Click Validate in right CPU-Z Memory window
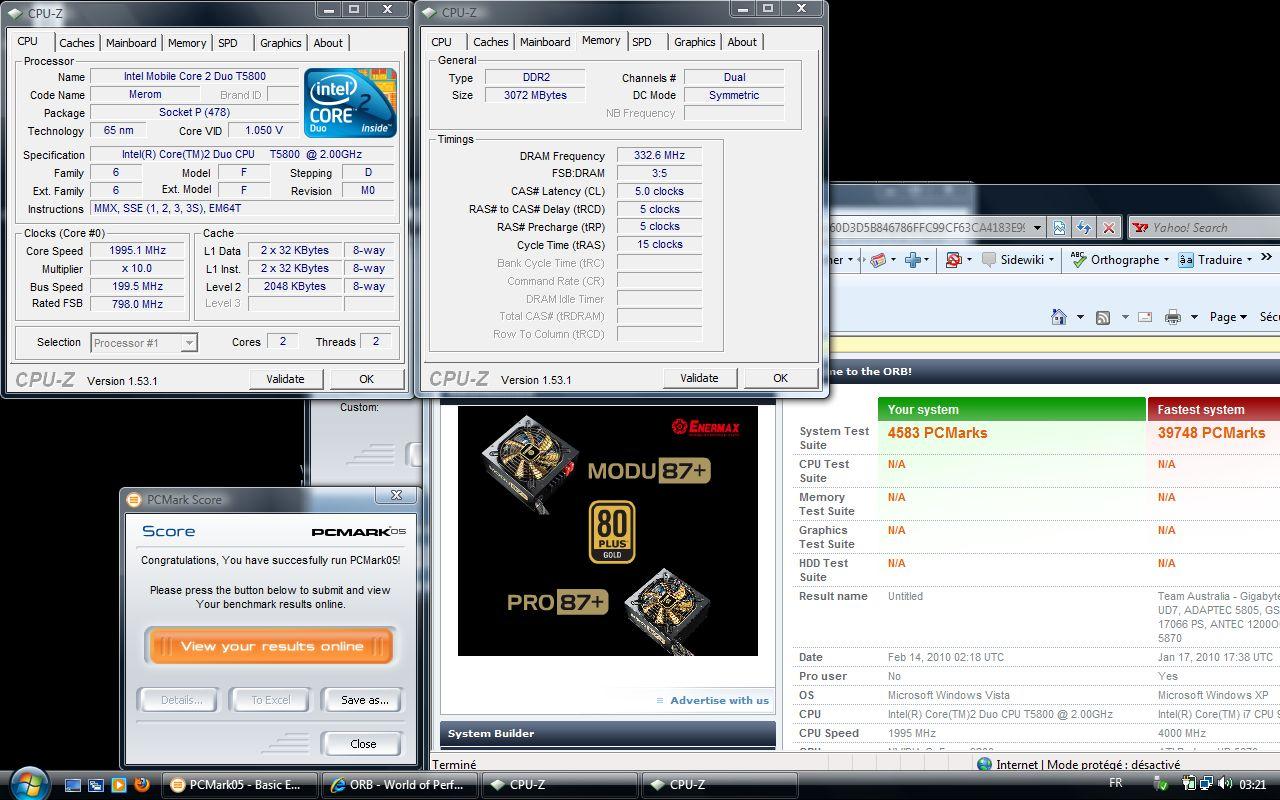Viewport: 1280px width, 800px height. click(699, 378)
